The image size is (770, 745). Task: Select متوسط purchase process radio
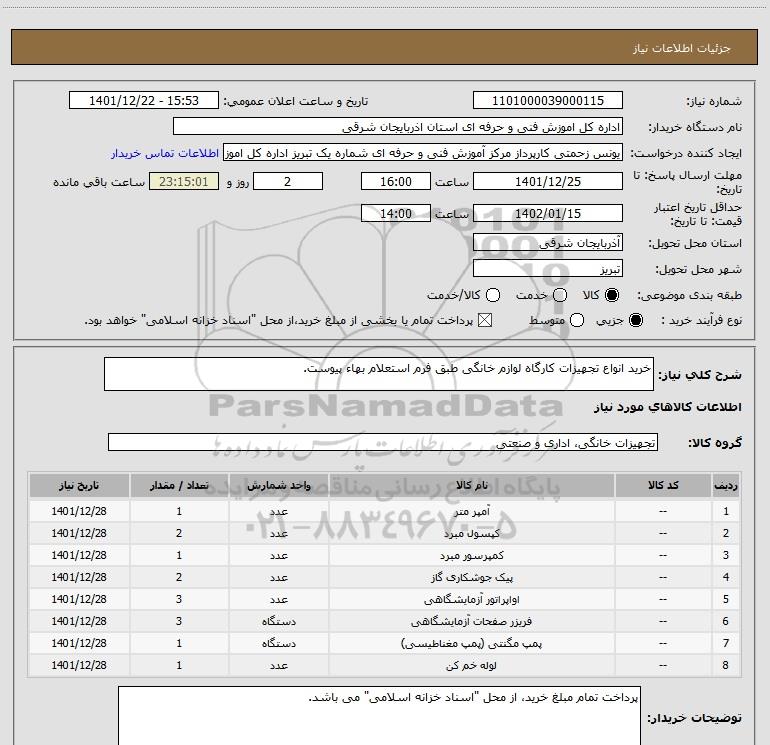(x=577, y=321)
